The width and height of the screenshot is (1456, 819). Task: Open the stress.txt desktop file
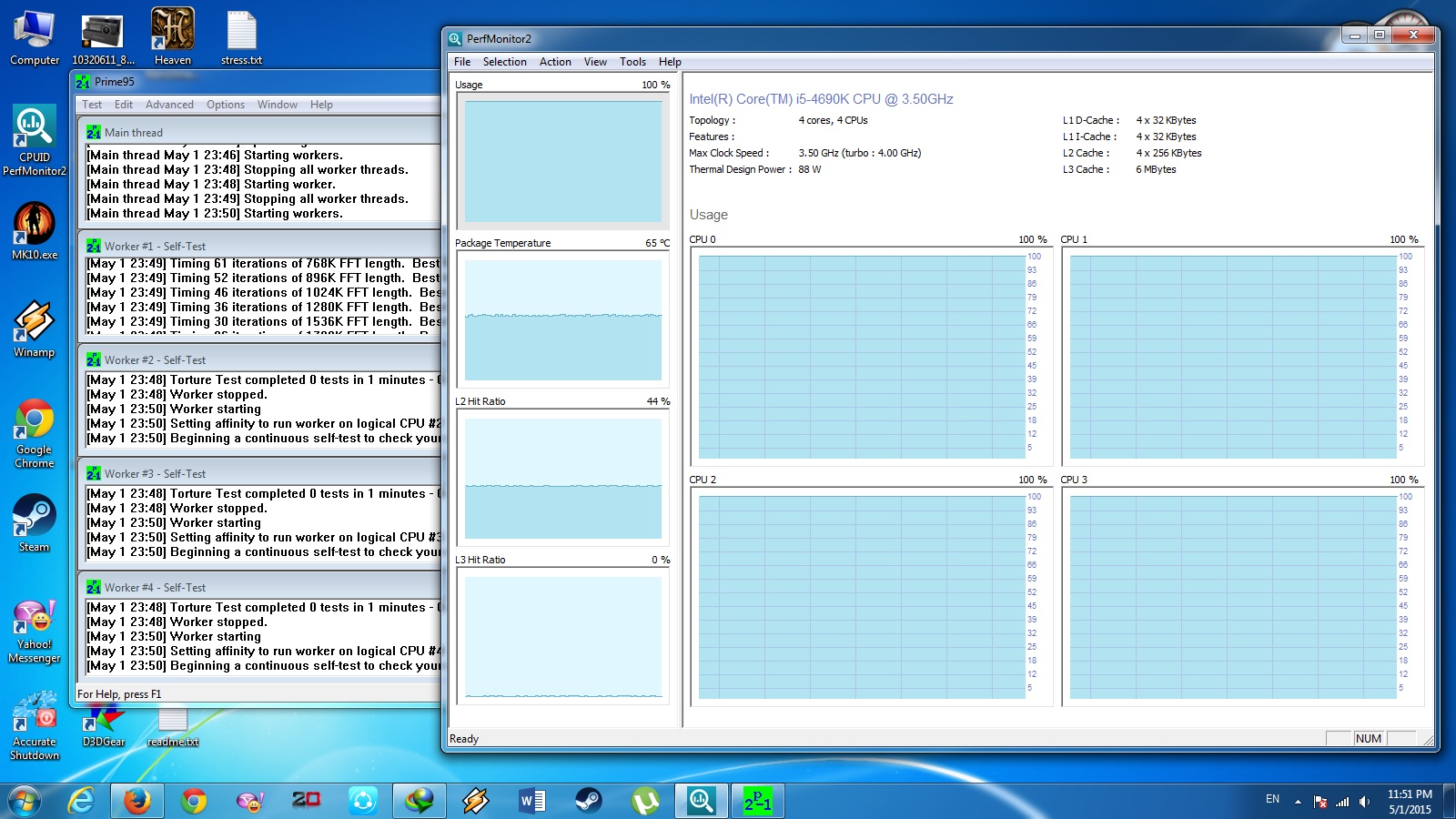[x=241, y=38]
